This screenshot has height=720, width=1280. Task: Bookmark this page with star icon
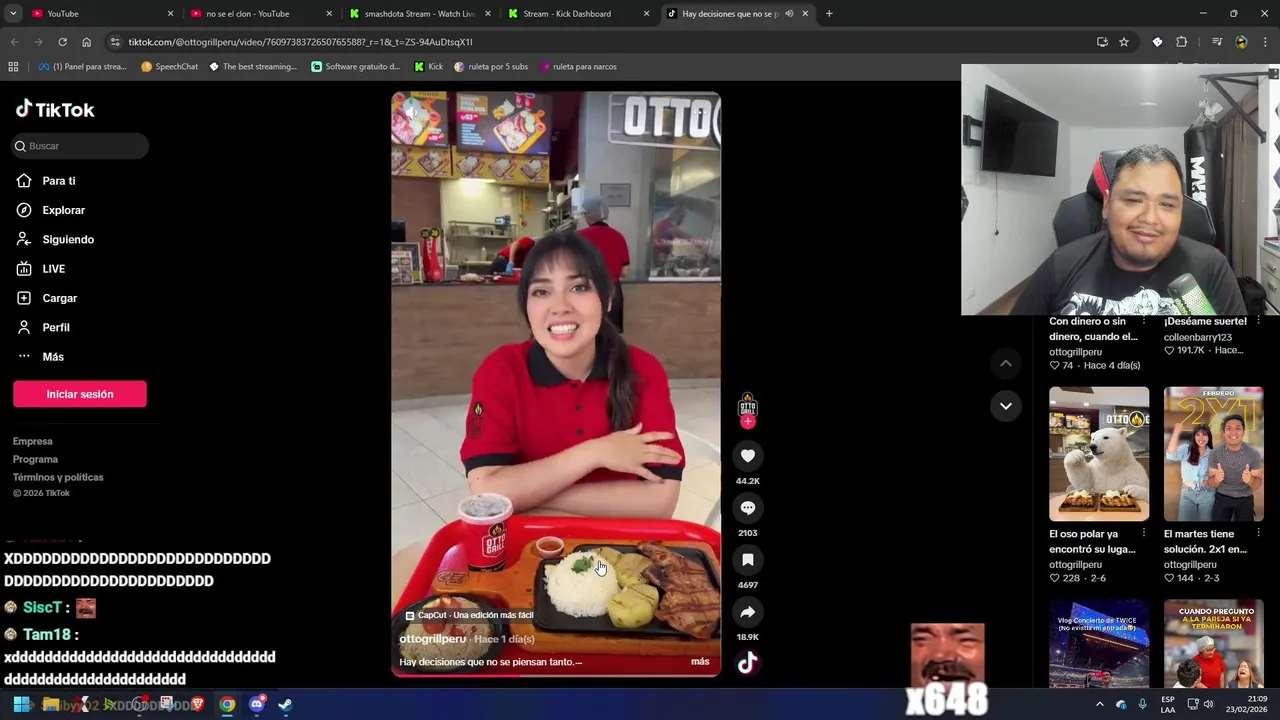pyautogui.click(x=1124, y=42)
